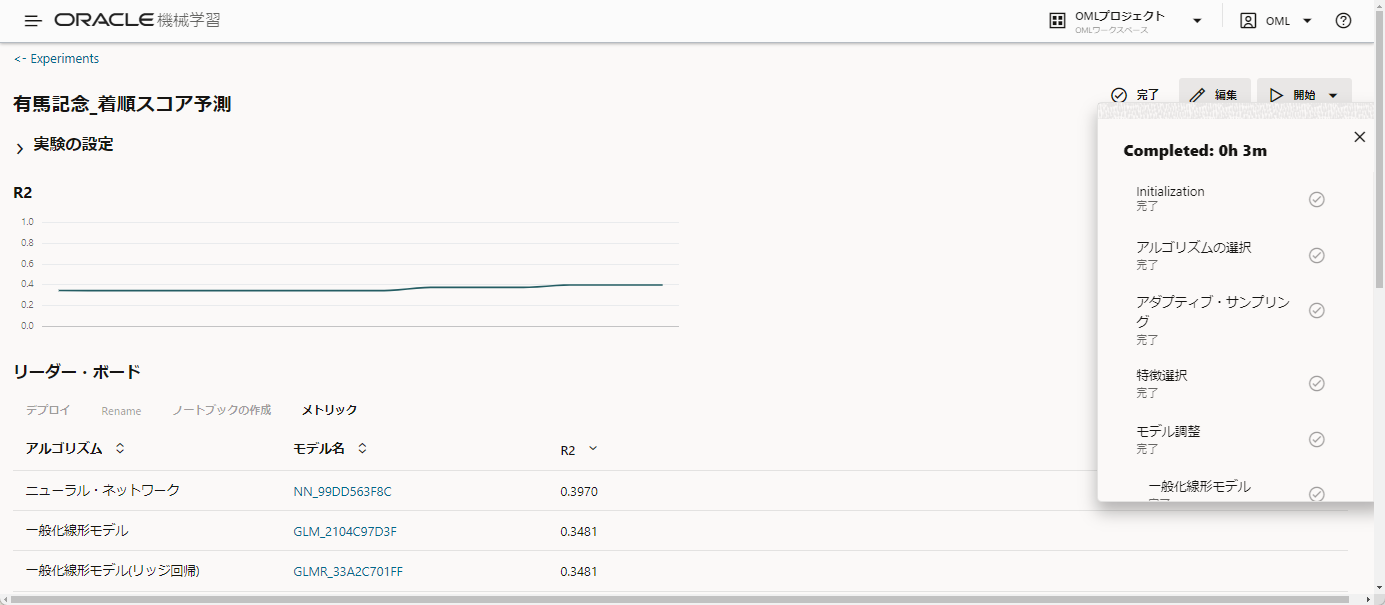Screen dimensions: 1385x605
Task: Click the ノートブックの作成 toolbar item
Action: pos(221,410)
